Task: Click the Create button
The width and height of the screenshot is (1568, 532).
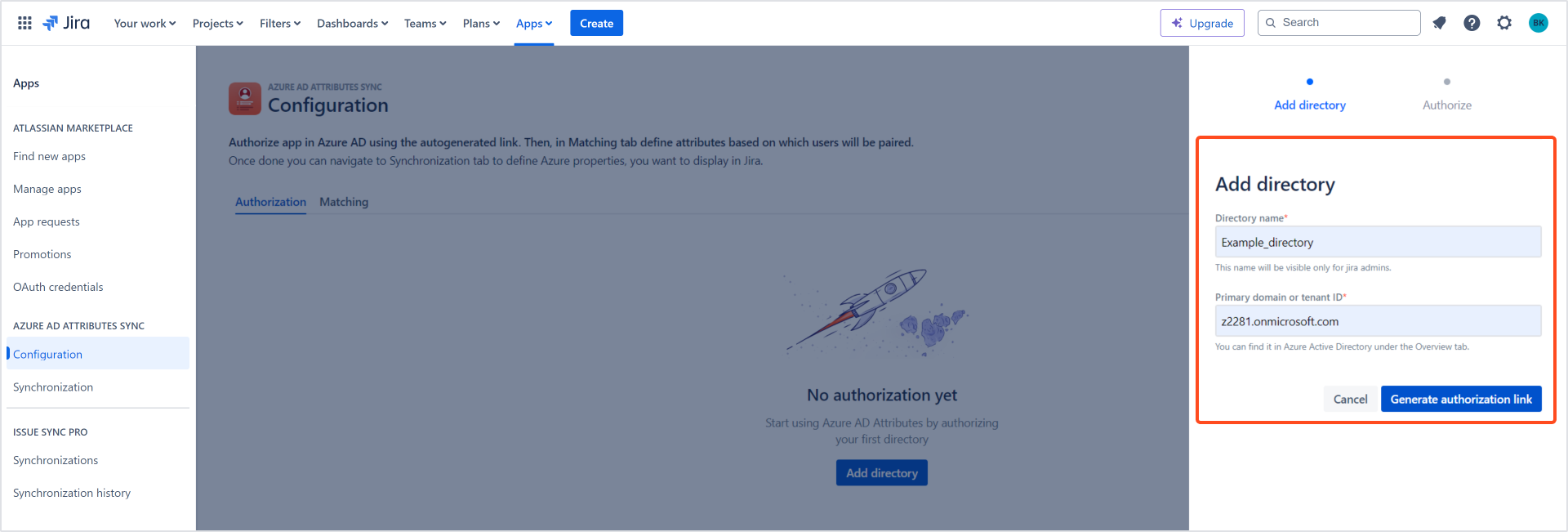Action: click(x=596, y=23)
